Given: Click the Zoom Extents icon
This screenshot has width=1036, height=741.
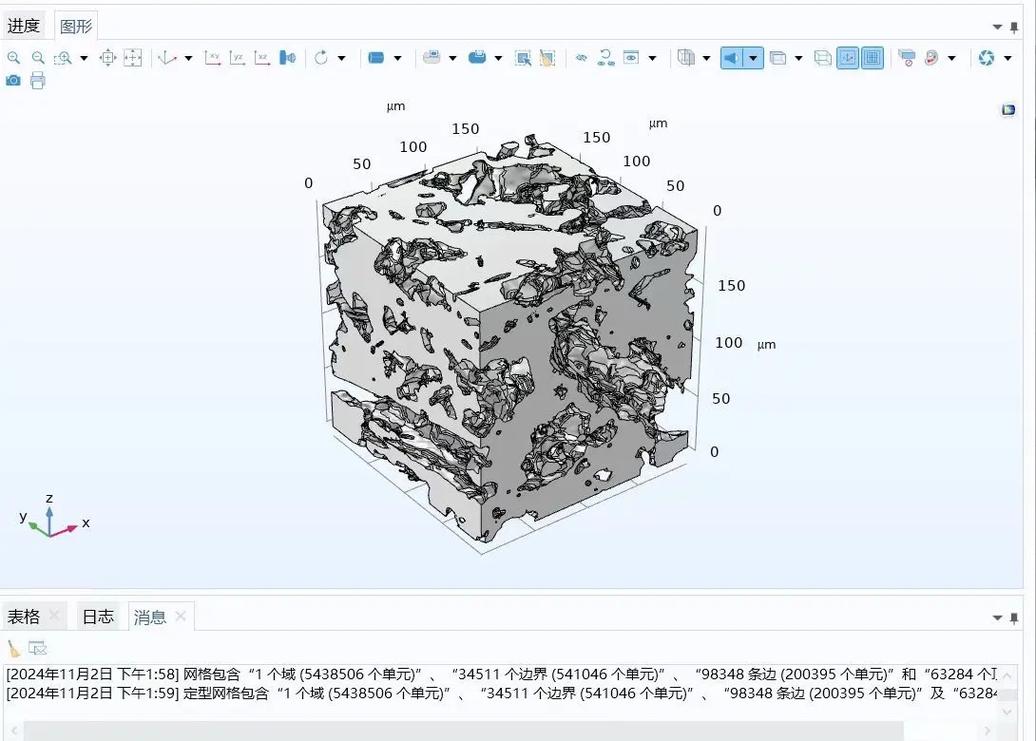Looking at the screenshot, I should 133,58.
